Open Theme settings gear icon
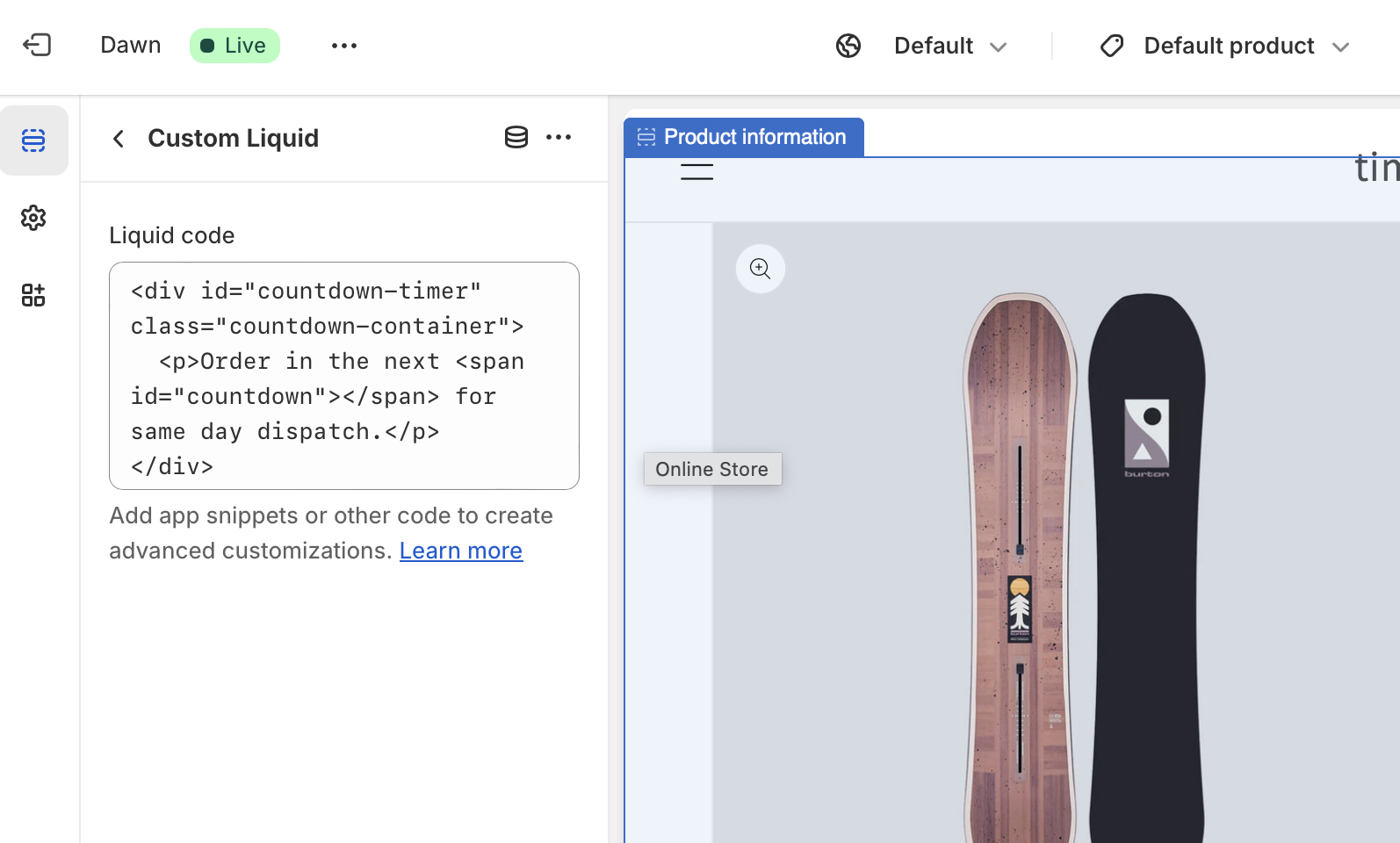Image resolution: width=1400 pixels, height=843 pixels. 33,218
